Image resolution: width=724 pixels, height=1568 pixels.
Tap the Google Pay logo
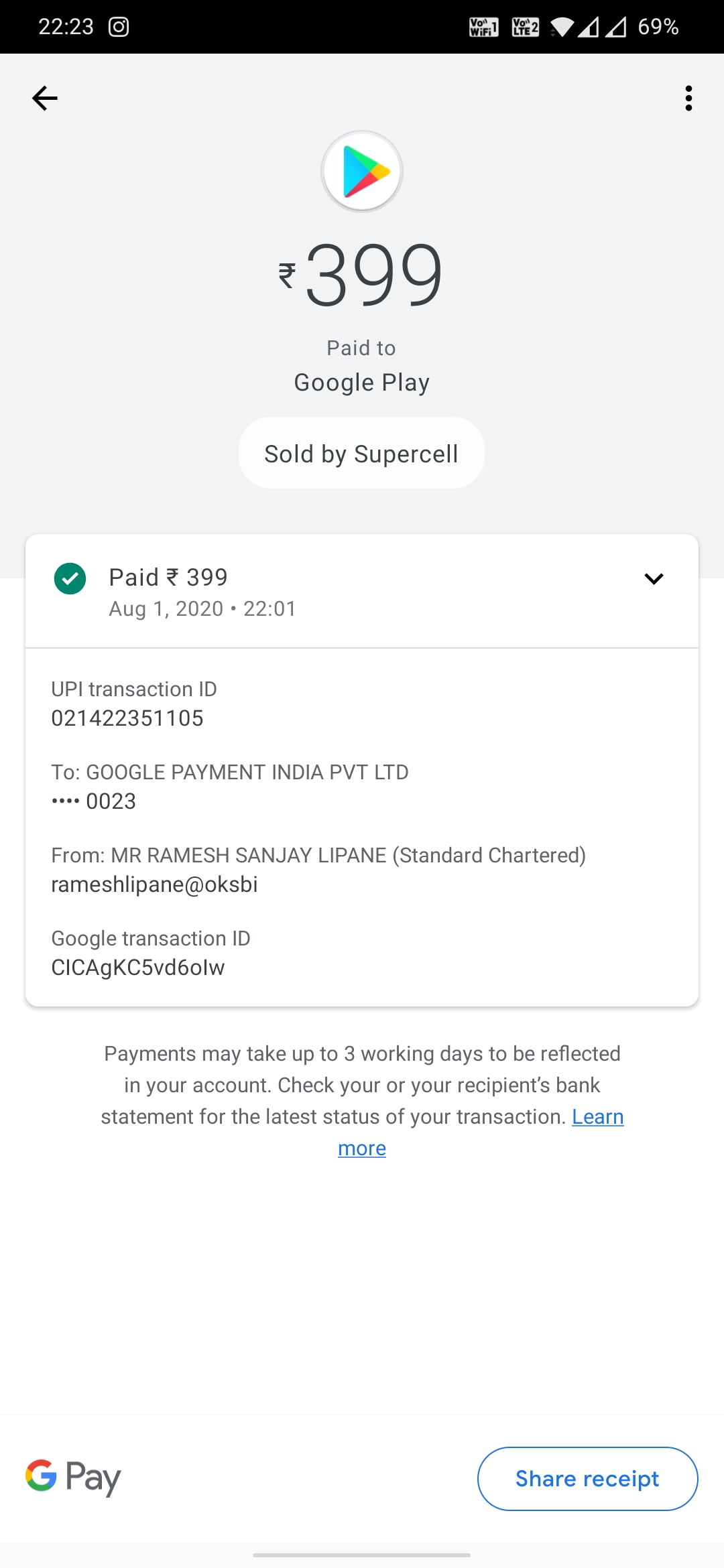[74, 1478]
